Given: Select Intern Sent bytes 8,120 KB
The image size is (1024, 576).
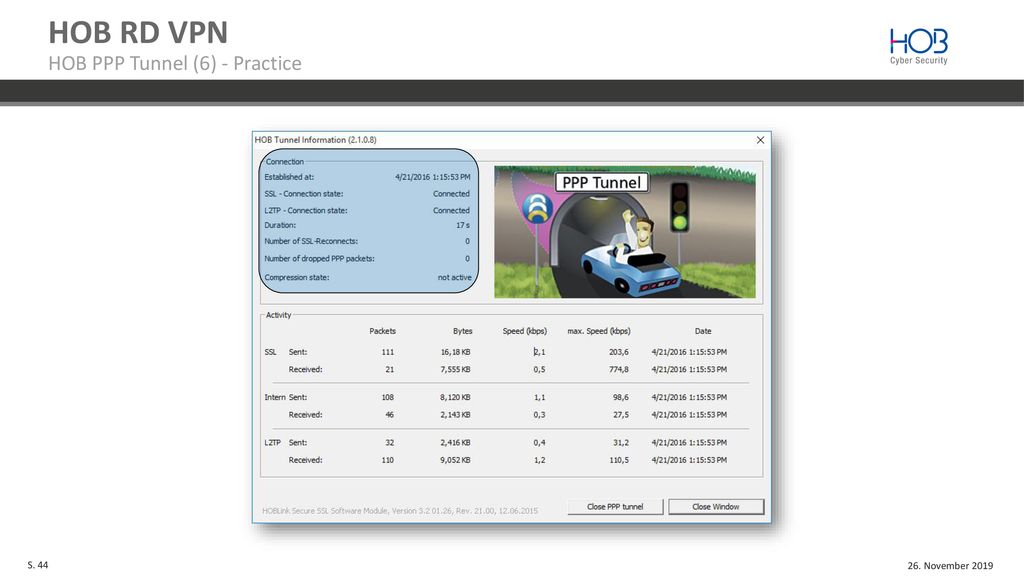Looking at the screenshot, I should 455,397.
